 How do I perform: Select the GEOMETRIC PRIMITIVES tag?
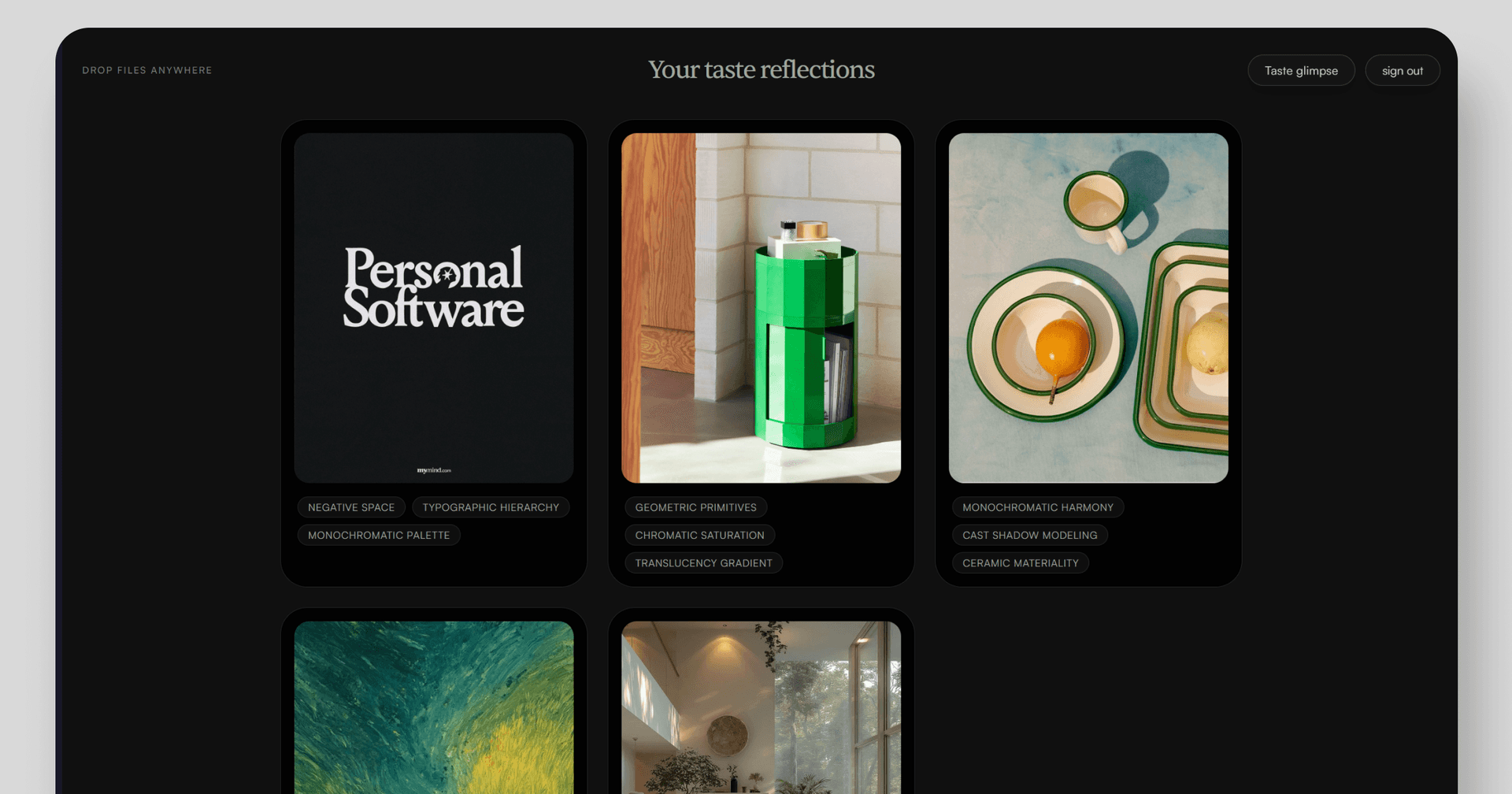[696, 507]
